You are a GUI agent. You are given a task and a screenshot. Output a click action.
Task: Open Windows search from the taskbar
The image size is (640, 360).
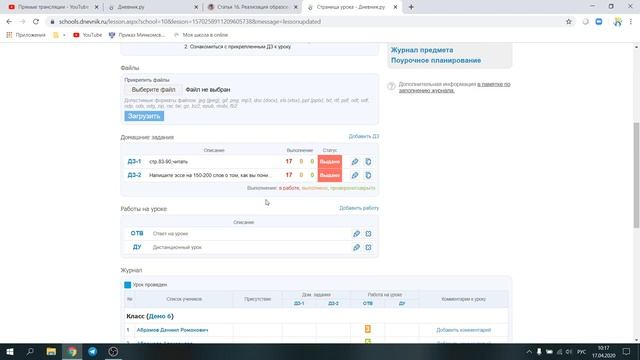point(30,351)
